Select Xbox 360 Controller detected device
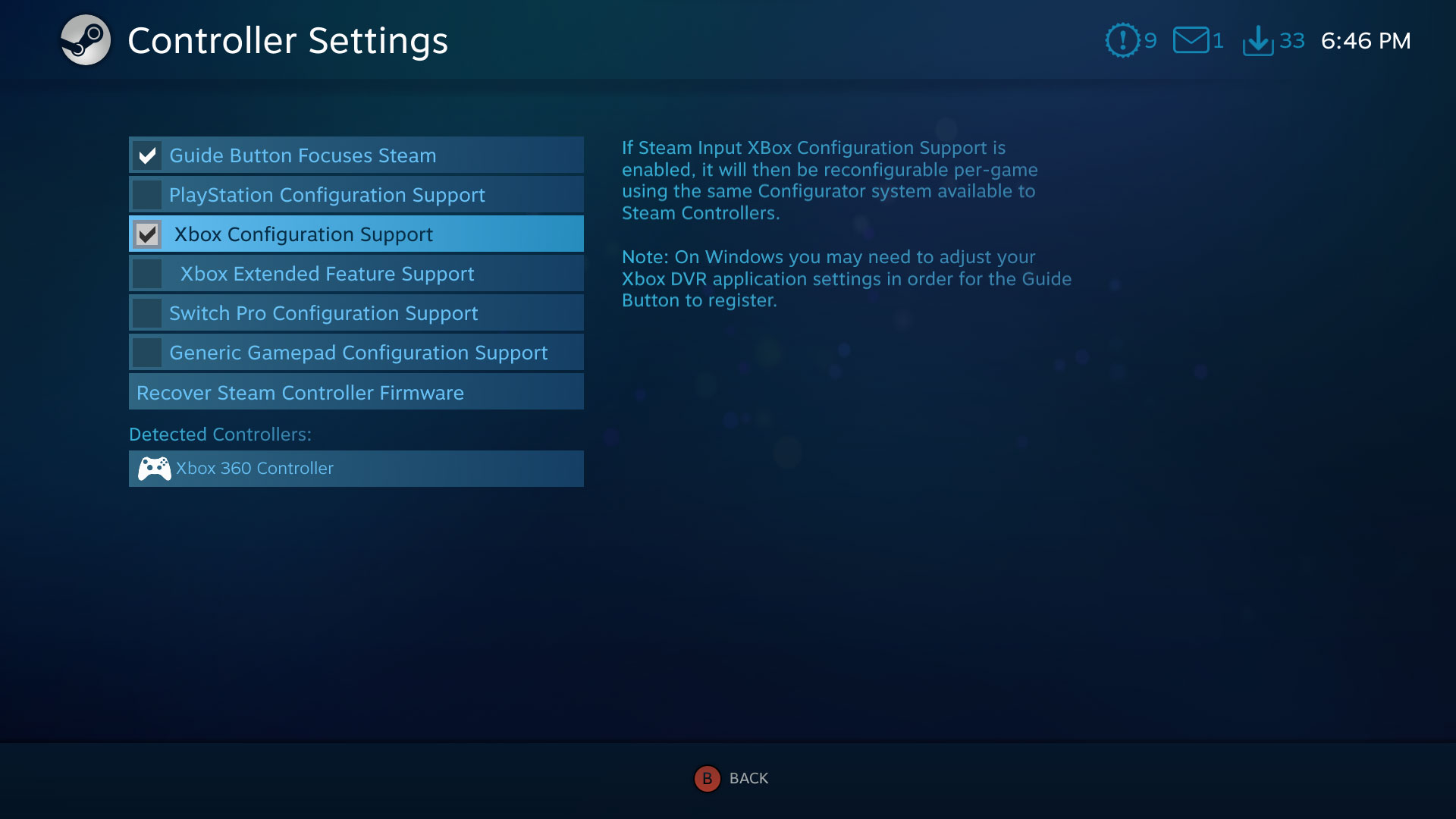 (356, 468)
